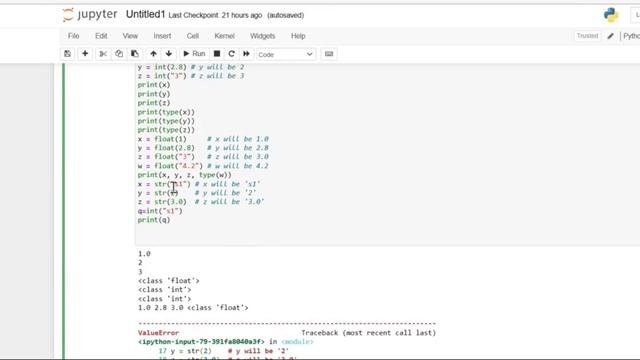Move selected cell up
The height and width of the screenshot is (360, 640).
click(x=153, y=54)
